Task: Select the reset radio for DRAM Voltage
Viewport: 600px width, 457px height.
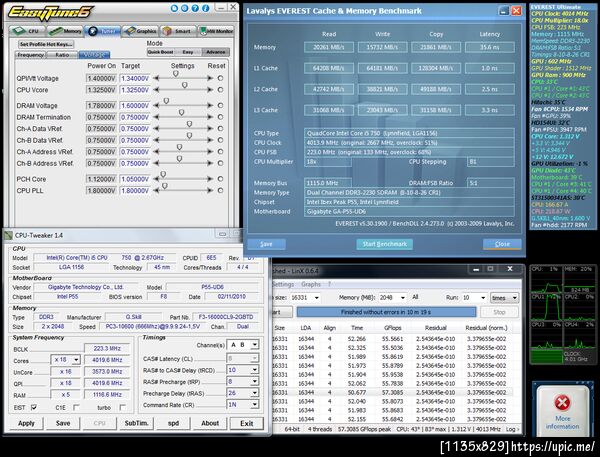Action: pos(220,105)
